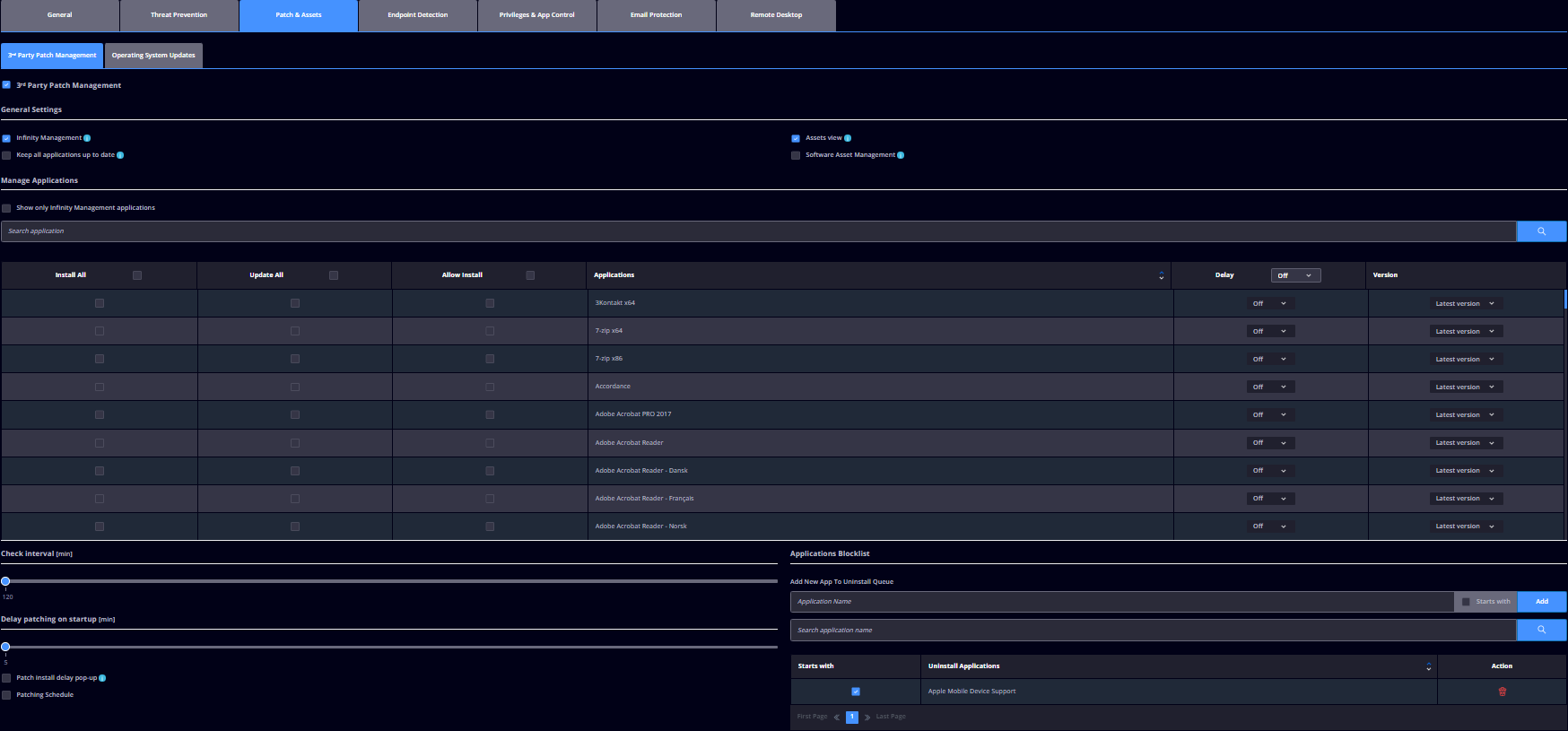Open Patch install delay pop-up info icon
The width and height of the screenshot is (1568, 731).
coord(102,678)
